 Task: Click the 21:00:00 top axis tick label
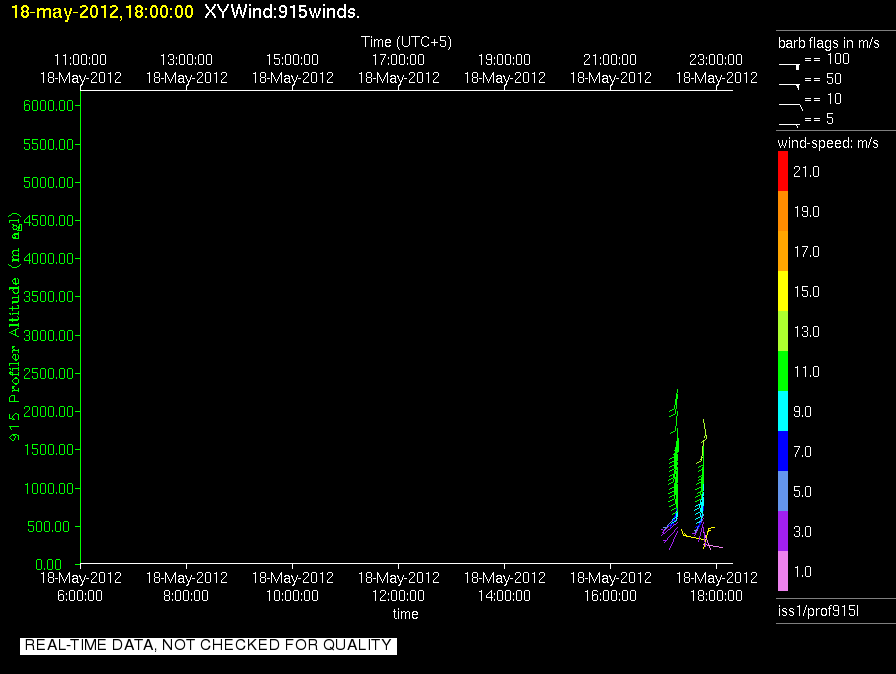coord(610,60)
